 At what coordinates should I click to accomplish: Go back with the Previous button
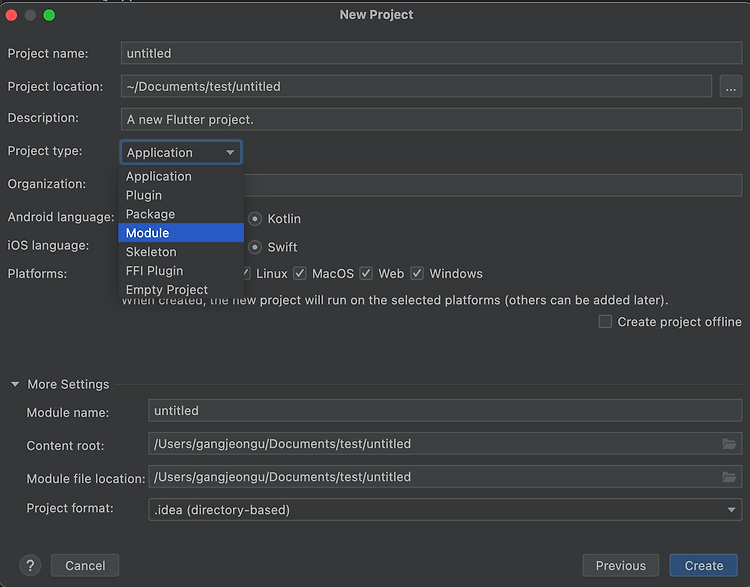(x=620, y=566)
